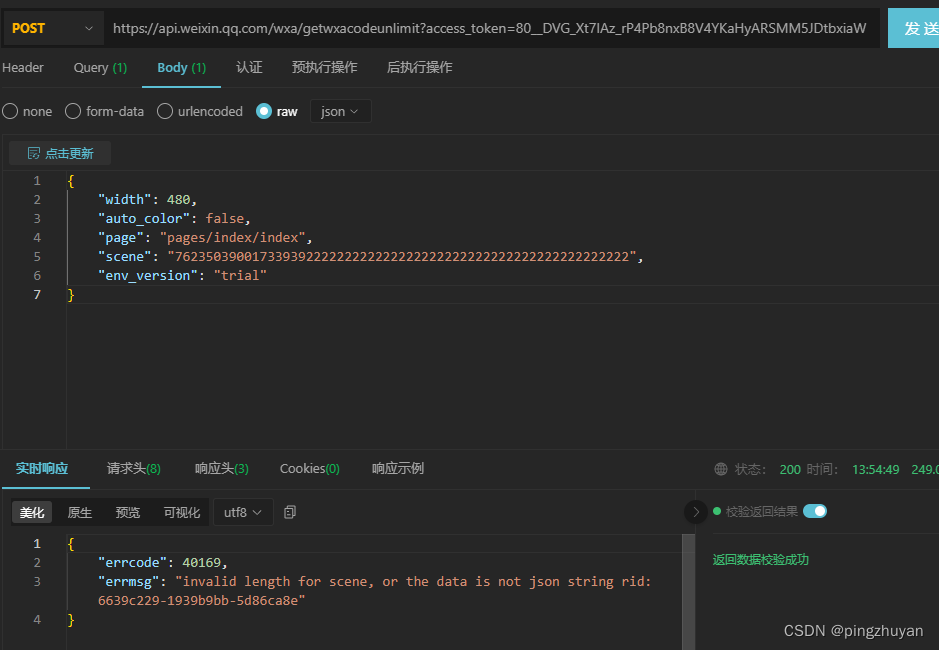Screen dimensions: 939x650
Task: Click the copy response icon beside utf8
Action: [290, 512]
